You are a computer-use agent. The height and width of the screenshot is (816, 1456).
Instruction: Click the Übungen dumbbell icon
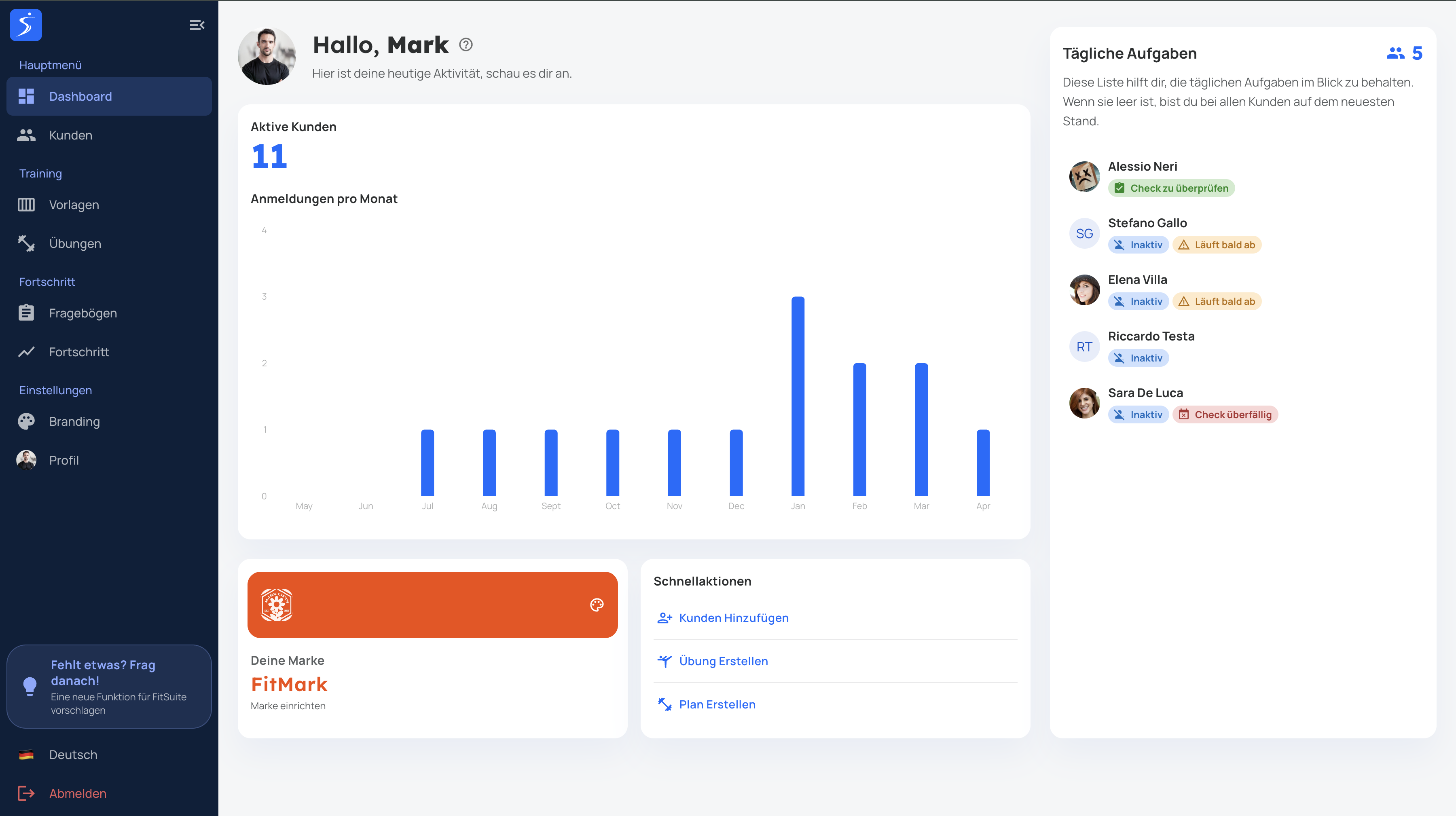(x=26, y=243)
